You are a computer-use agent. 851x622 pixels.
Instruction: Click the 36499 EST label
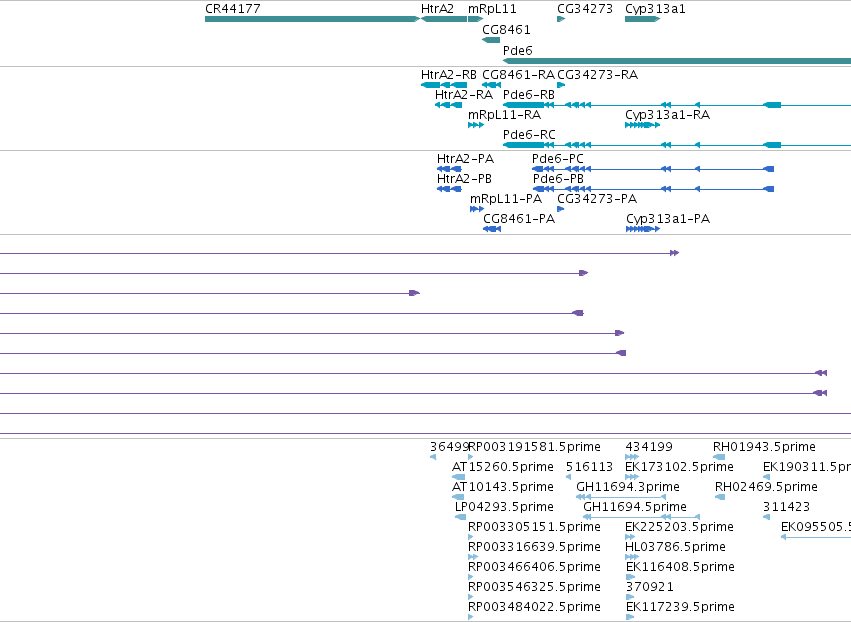point(449,447)
